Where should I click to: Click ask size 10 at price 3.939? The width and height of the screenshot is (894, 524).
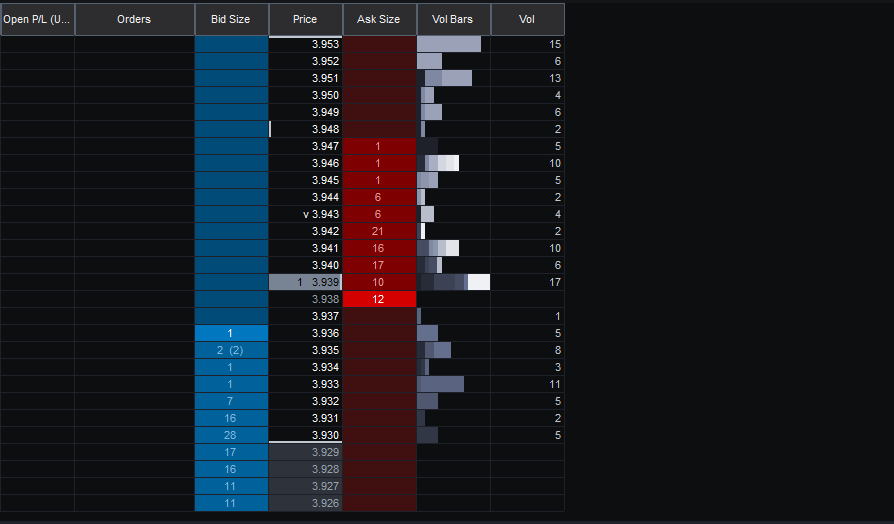click(x=380, y=282)
